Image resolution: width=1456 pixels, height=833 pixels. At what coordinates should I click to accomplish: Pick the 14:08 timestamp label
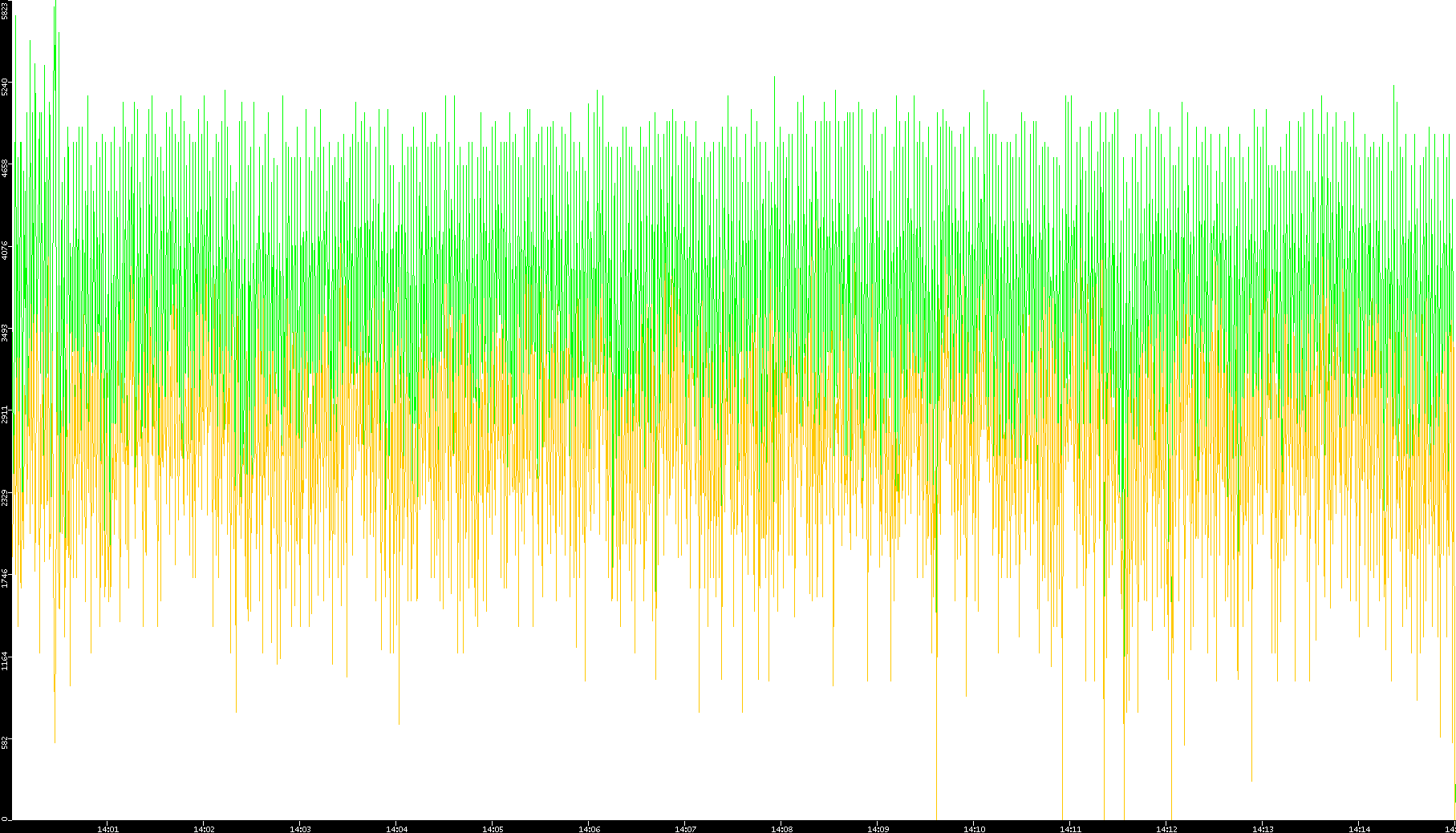tap(781, 828)
